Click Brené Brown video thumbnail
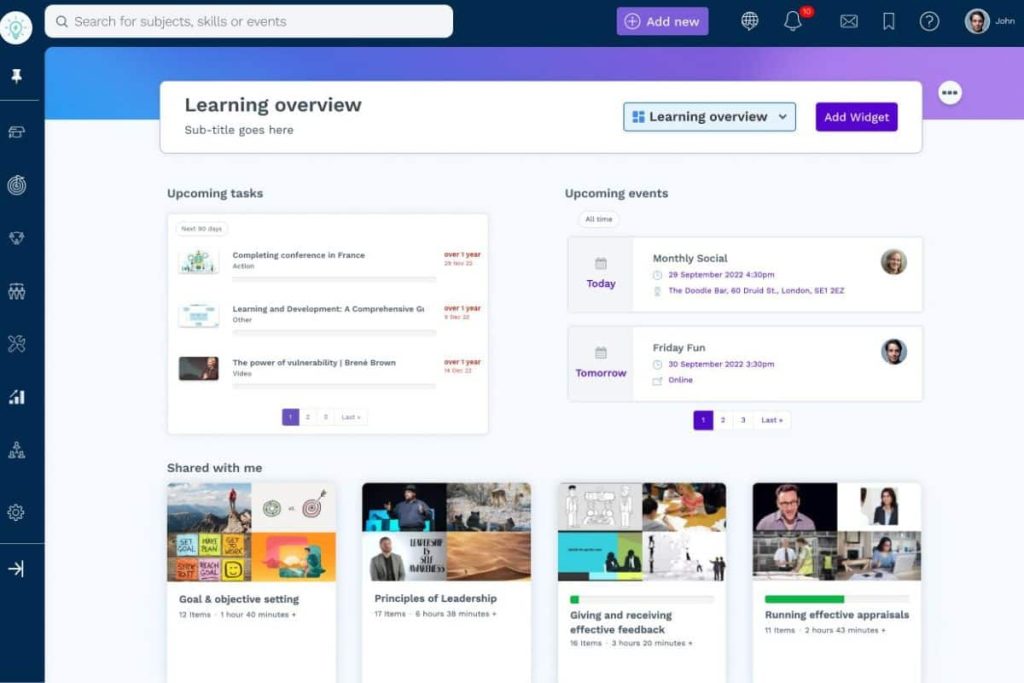Screen dimensions: 1024x683 pyautogui.click(x=199, y=368)
